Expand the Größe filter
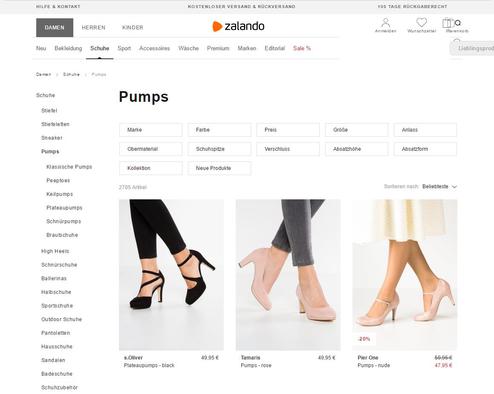This screenshot has width=494, height=394. coord(357,130)
